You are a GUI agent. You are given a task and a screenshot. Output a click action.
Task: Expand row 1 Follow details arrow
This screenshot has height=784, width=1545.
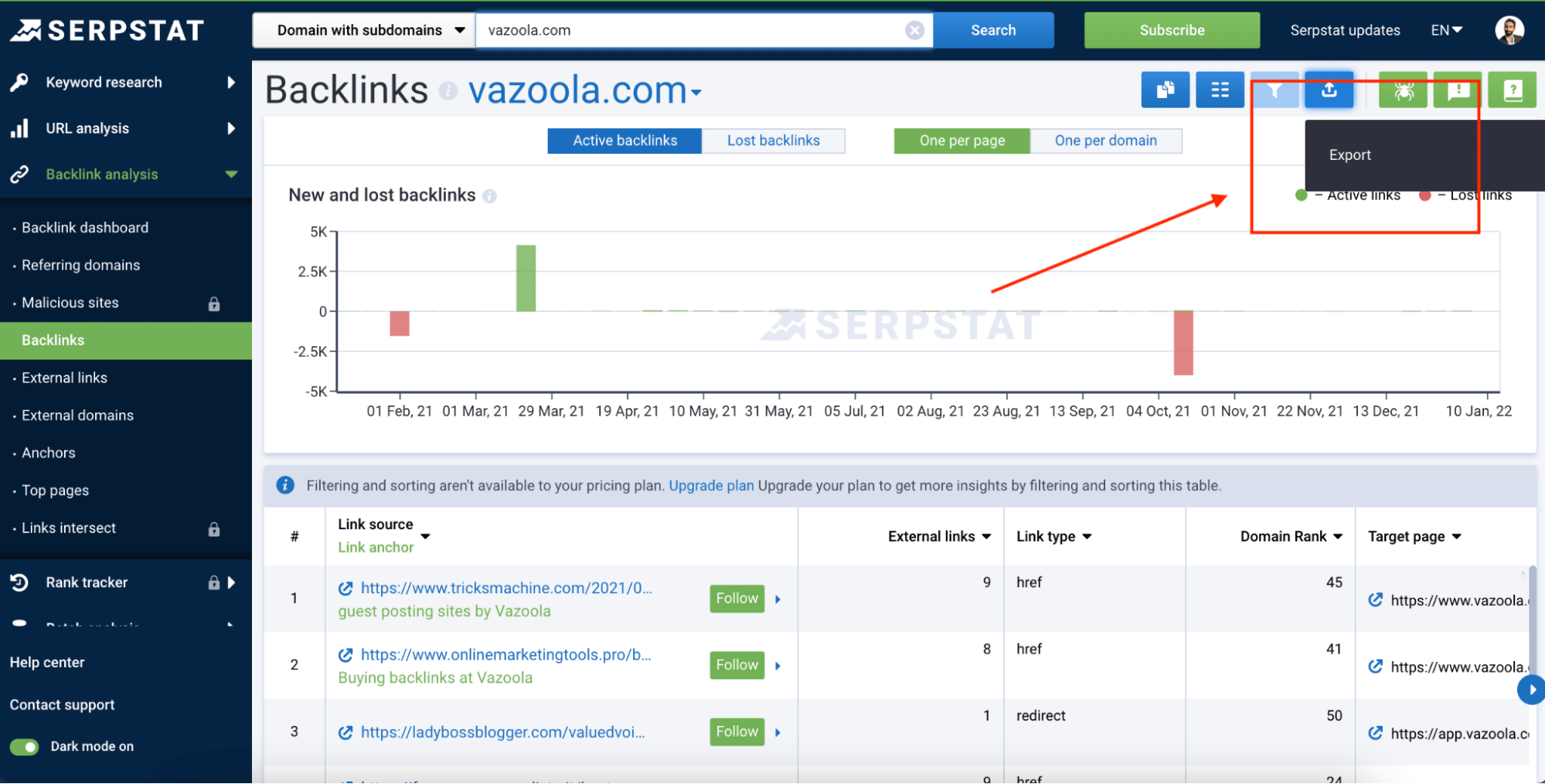click(x=778, y=599)
